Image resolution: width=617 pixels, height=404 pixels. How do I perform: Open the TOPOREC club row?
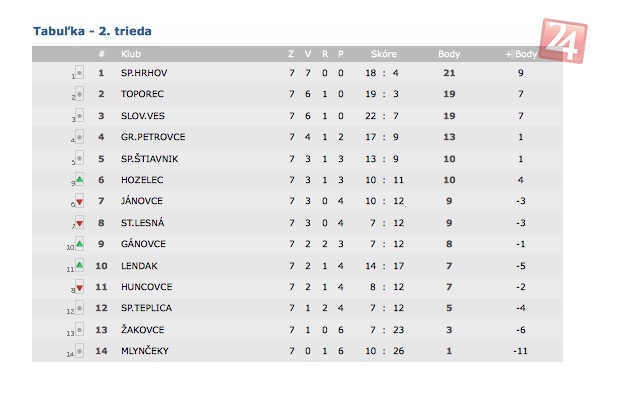pos(142,94)
